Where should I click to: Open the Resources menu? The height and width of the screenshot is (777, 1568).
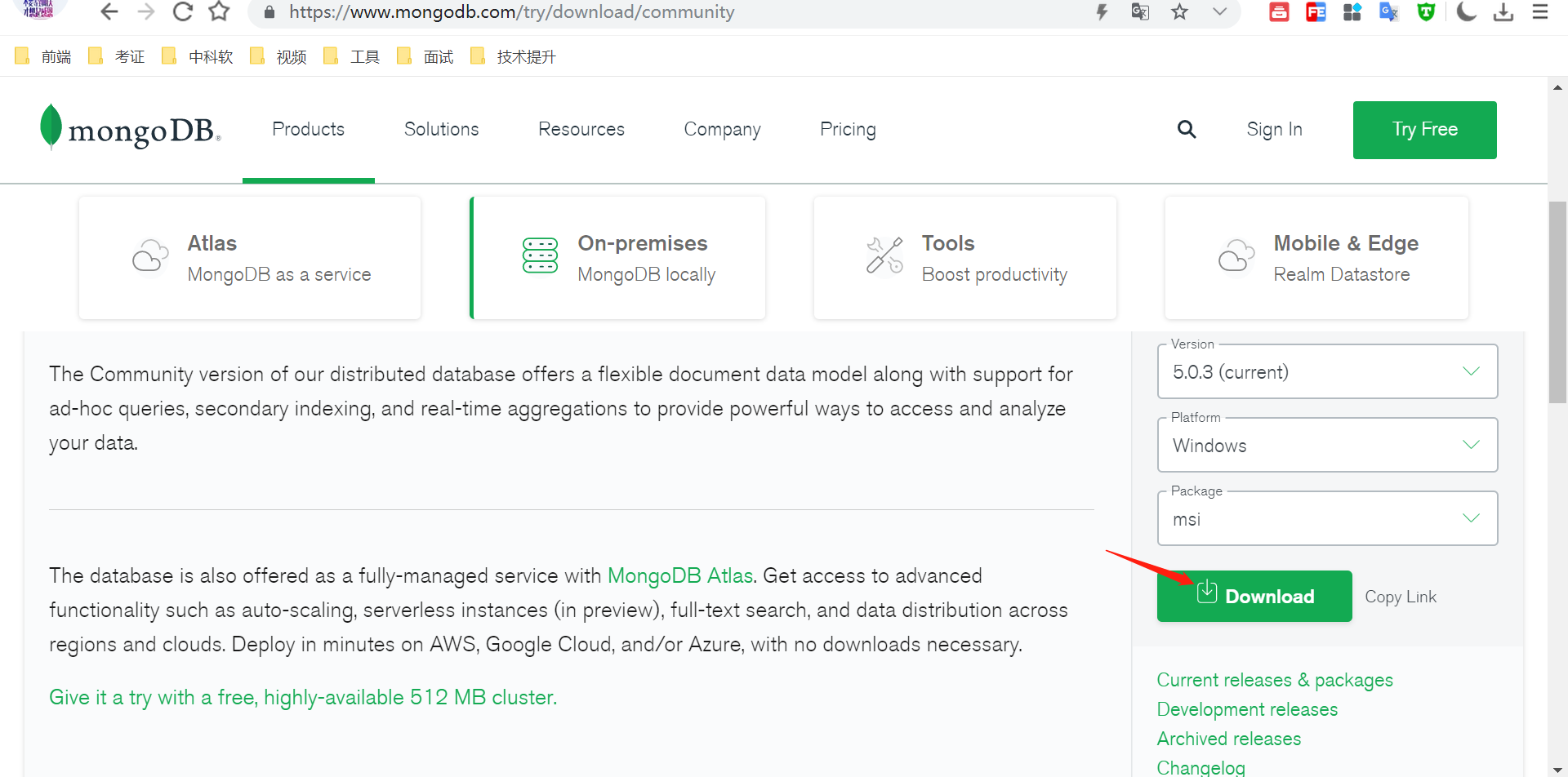581,129
